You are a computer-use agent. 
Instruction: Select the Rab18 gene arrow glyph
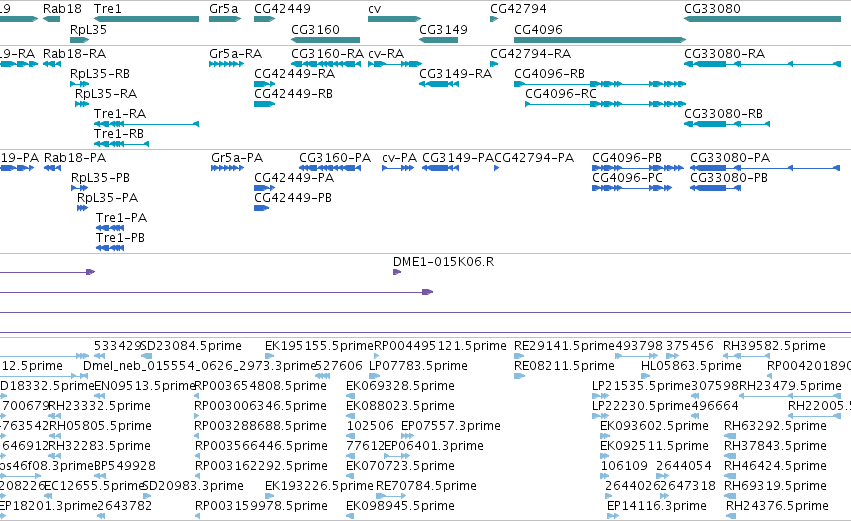click(x=52, y=19)
